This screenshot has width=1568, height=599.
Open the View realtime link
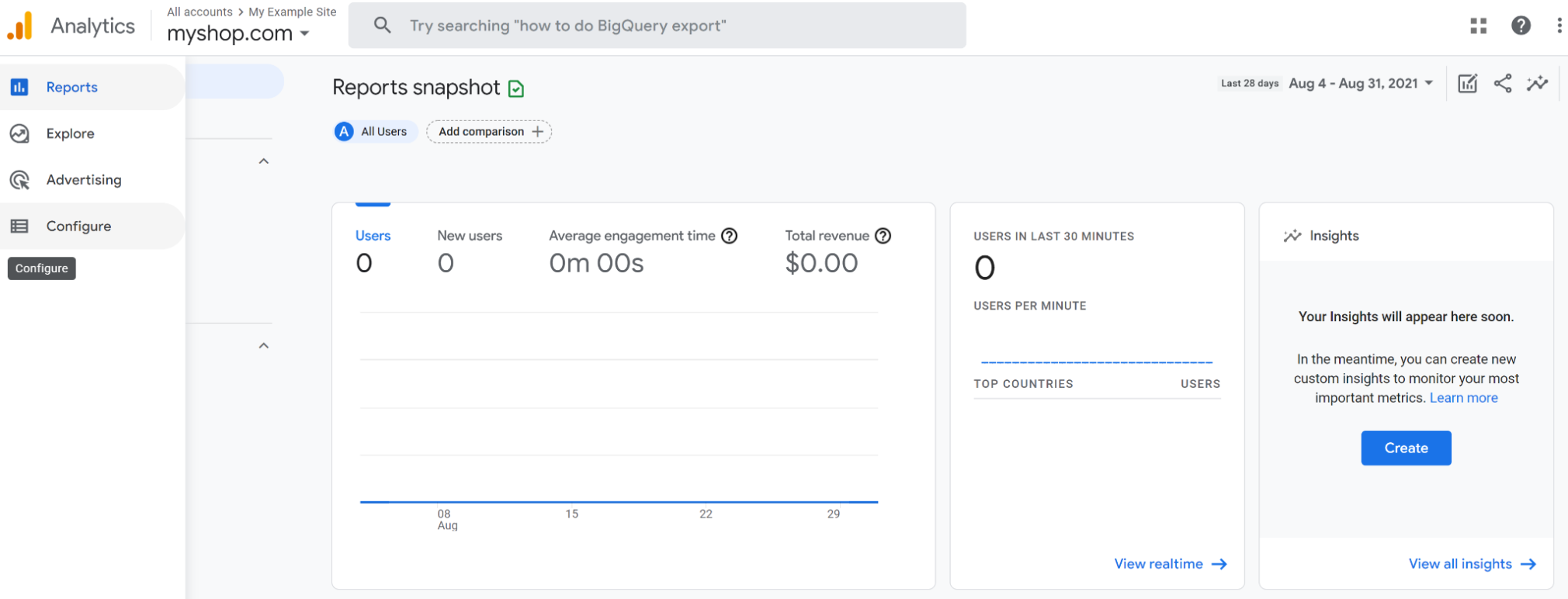pos(1171,564)
